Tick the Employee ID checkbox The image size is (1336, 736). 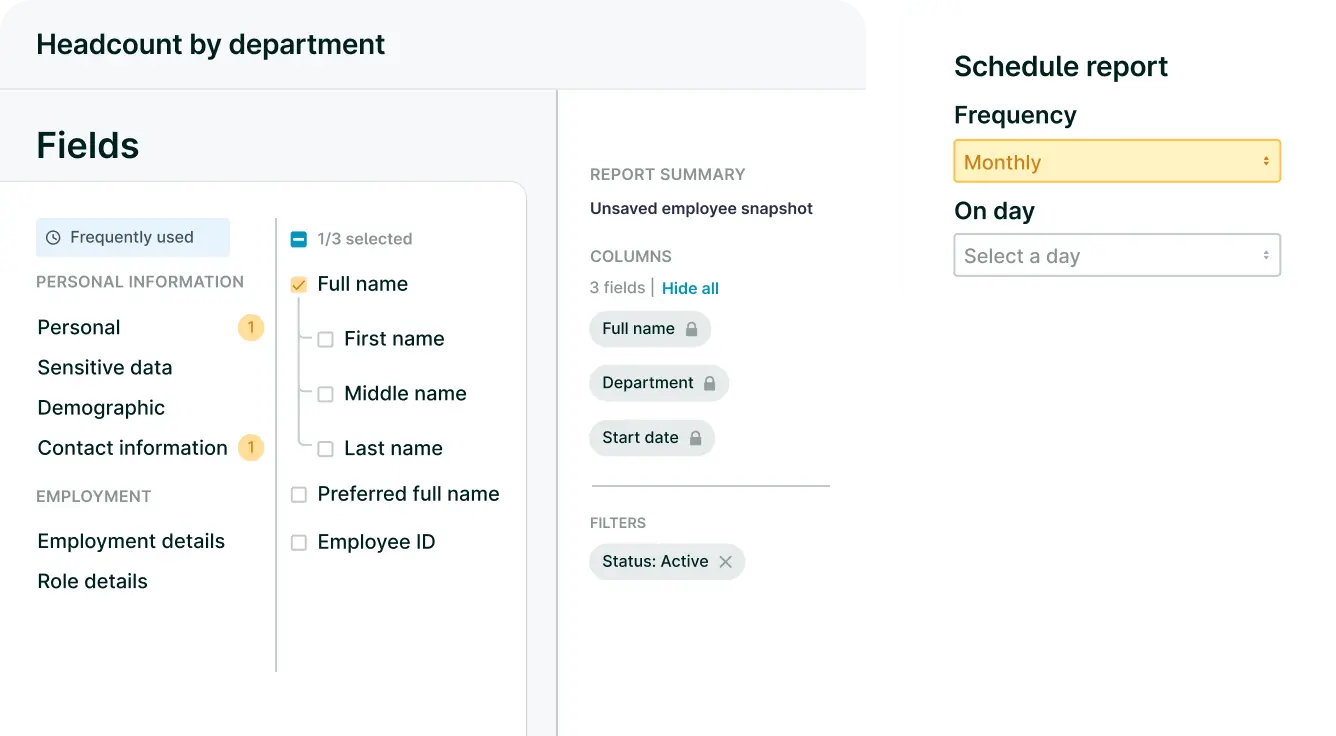298,543
